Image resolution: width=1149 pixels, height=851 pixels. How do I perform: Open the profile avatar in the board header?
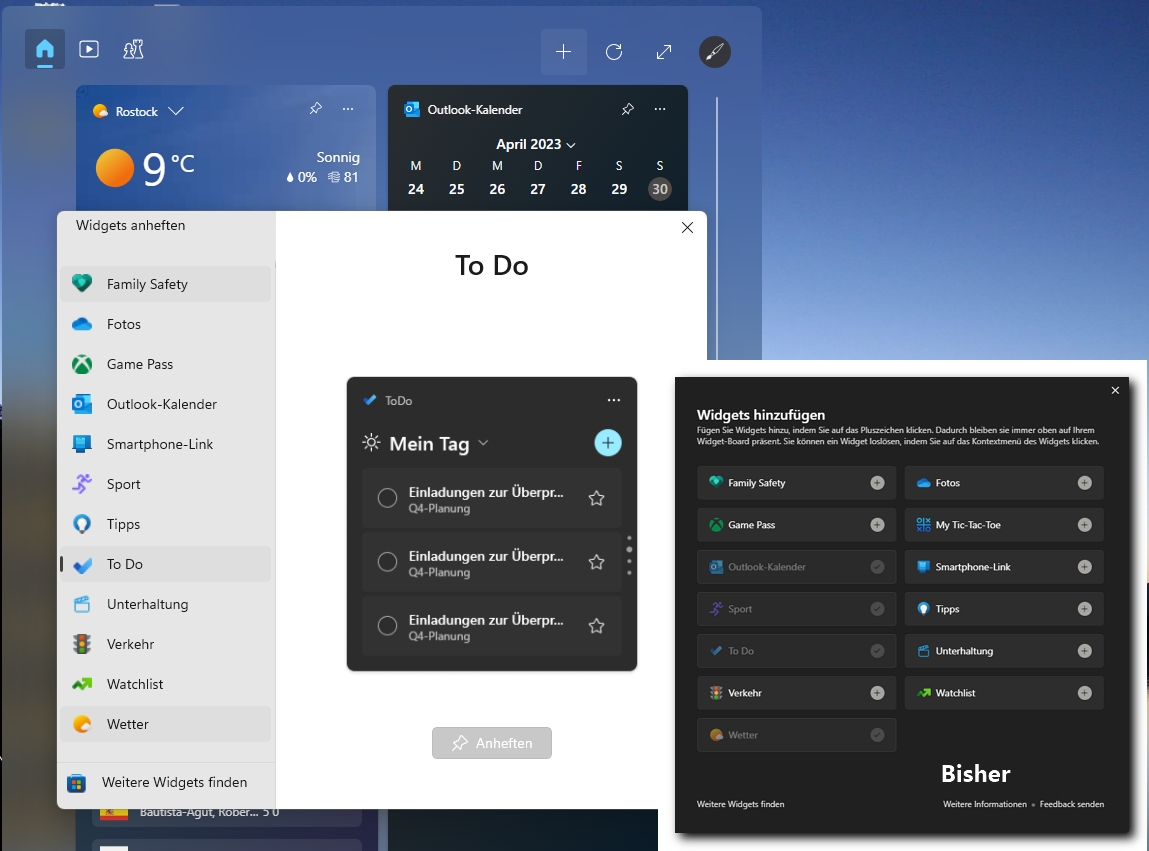tap(714, 52)
